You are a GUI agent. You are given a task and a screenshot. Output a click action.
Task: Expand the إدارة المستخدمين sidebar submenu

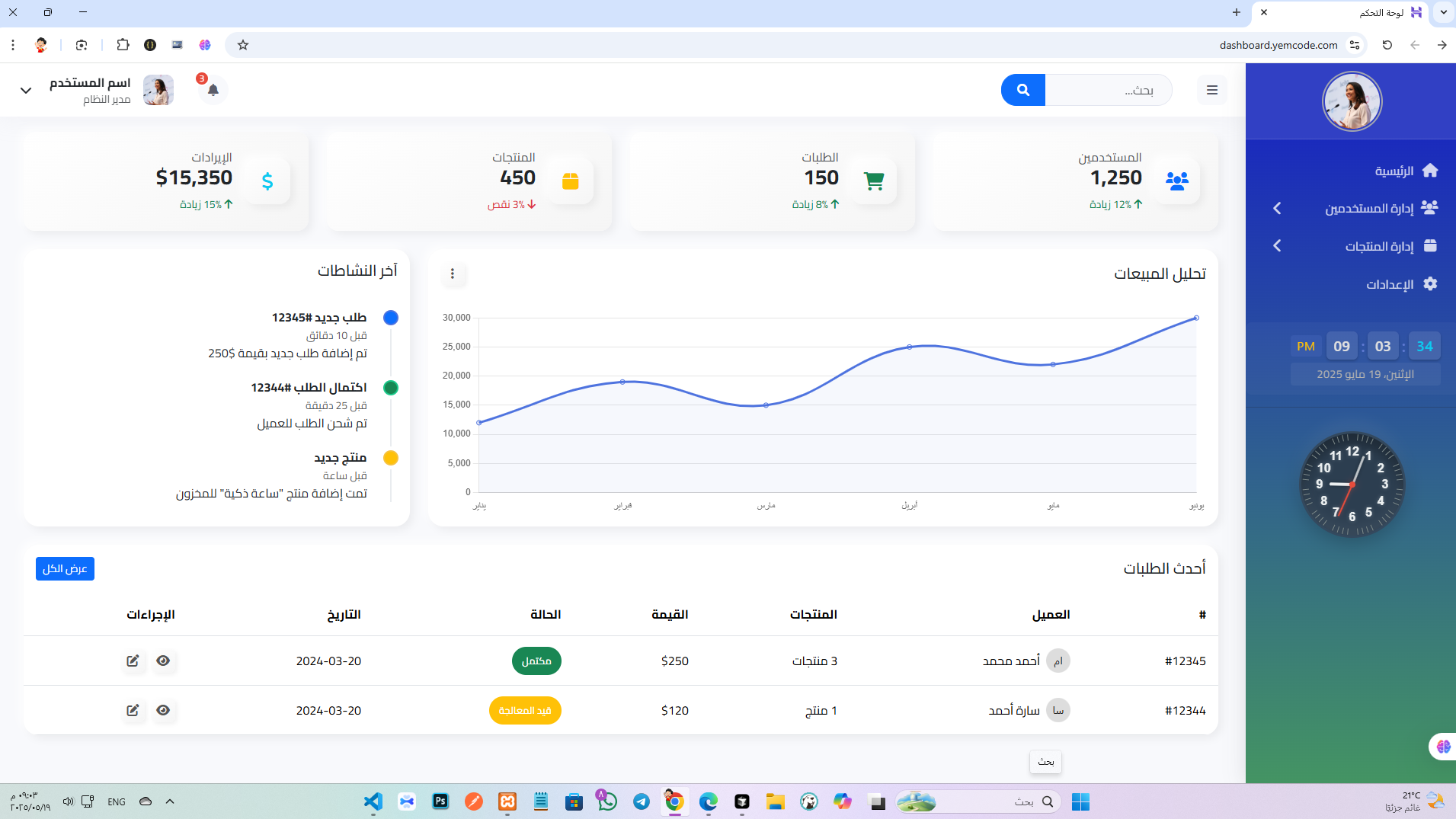click(1278, 208)
